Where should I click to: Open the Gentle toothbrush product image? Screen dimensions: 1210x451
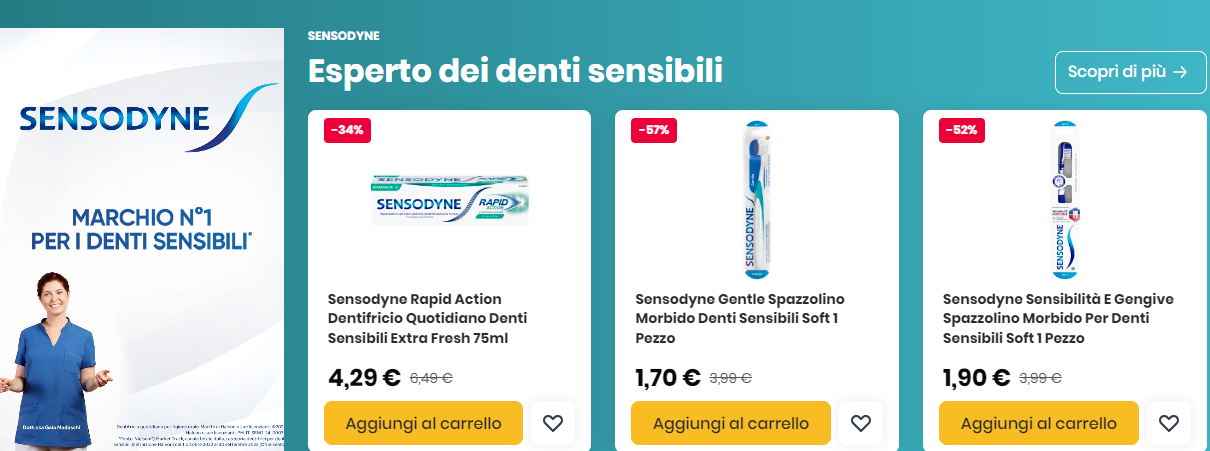click(x=756, y=200)
